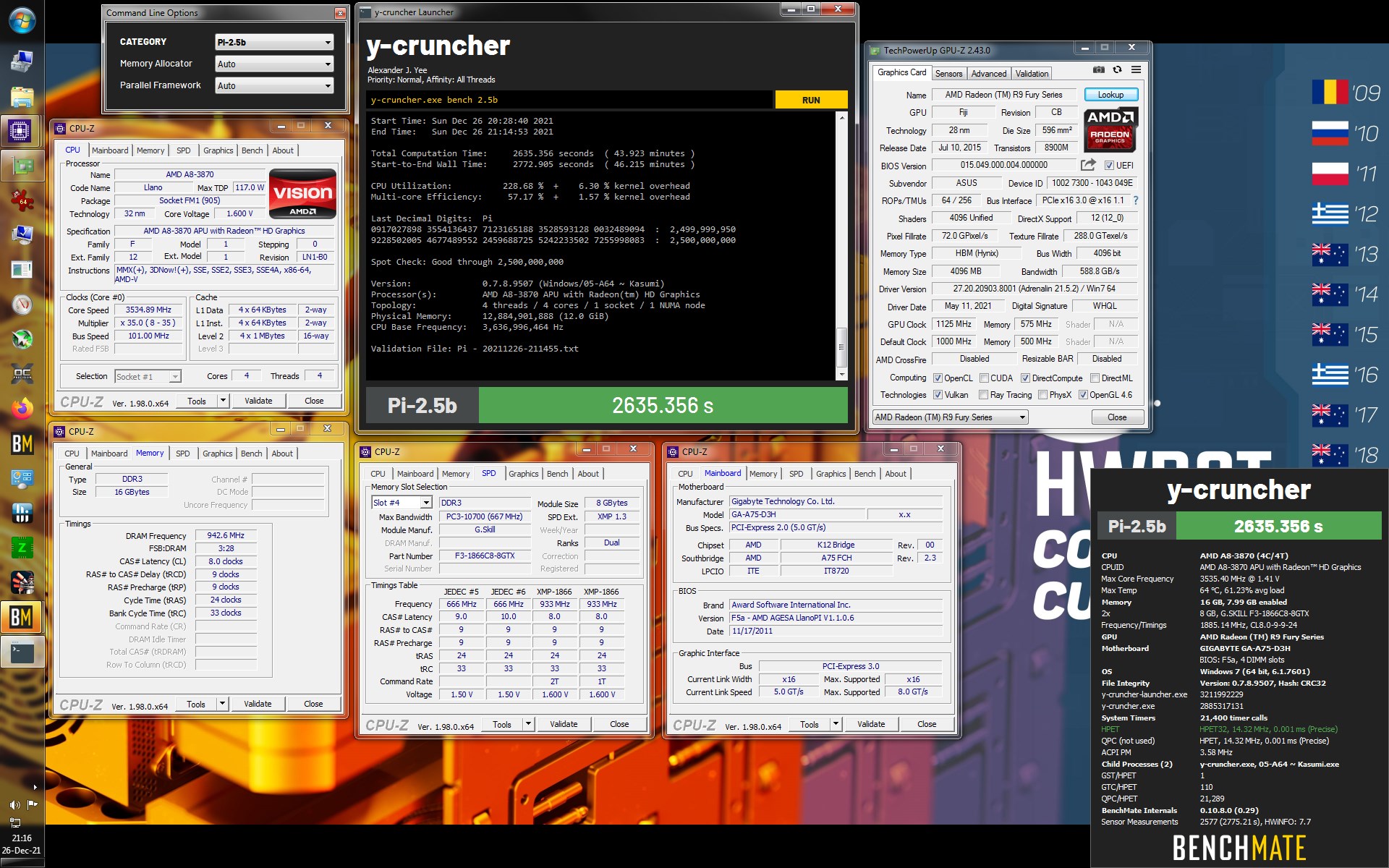Open the network tray icon

click(x=14, y=822)
